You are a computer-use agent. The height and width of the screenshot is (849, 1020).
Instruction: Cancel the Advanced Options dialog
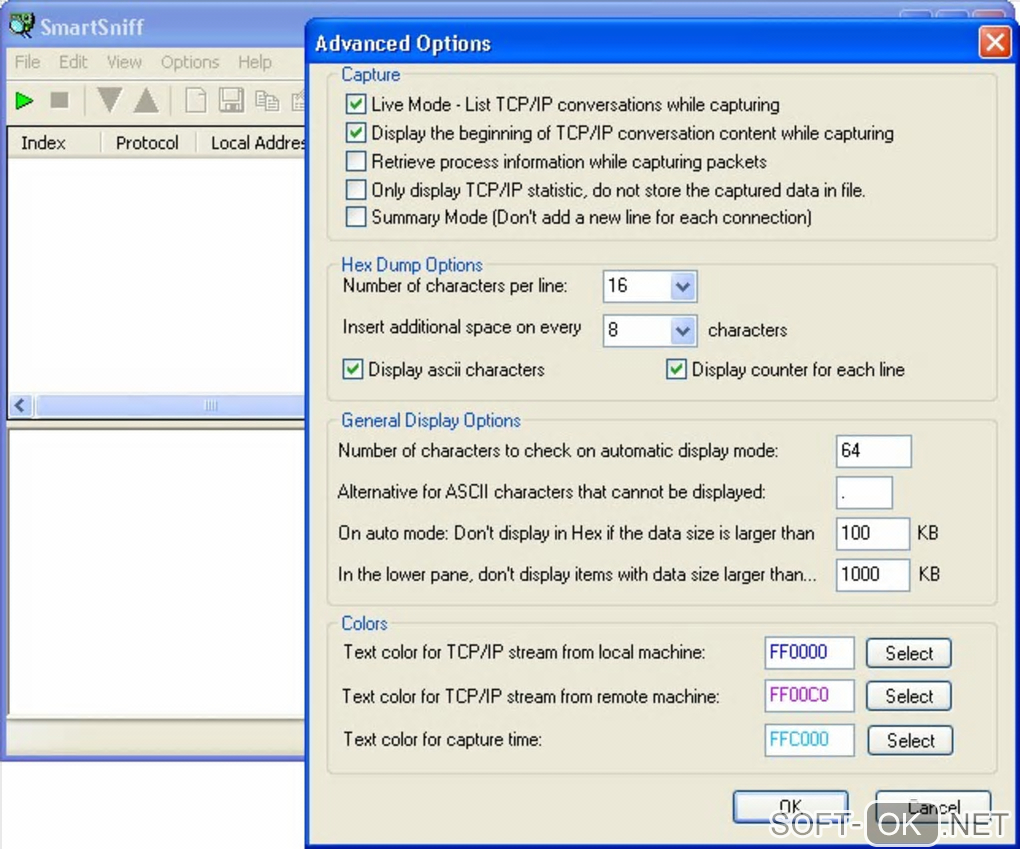933,807
